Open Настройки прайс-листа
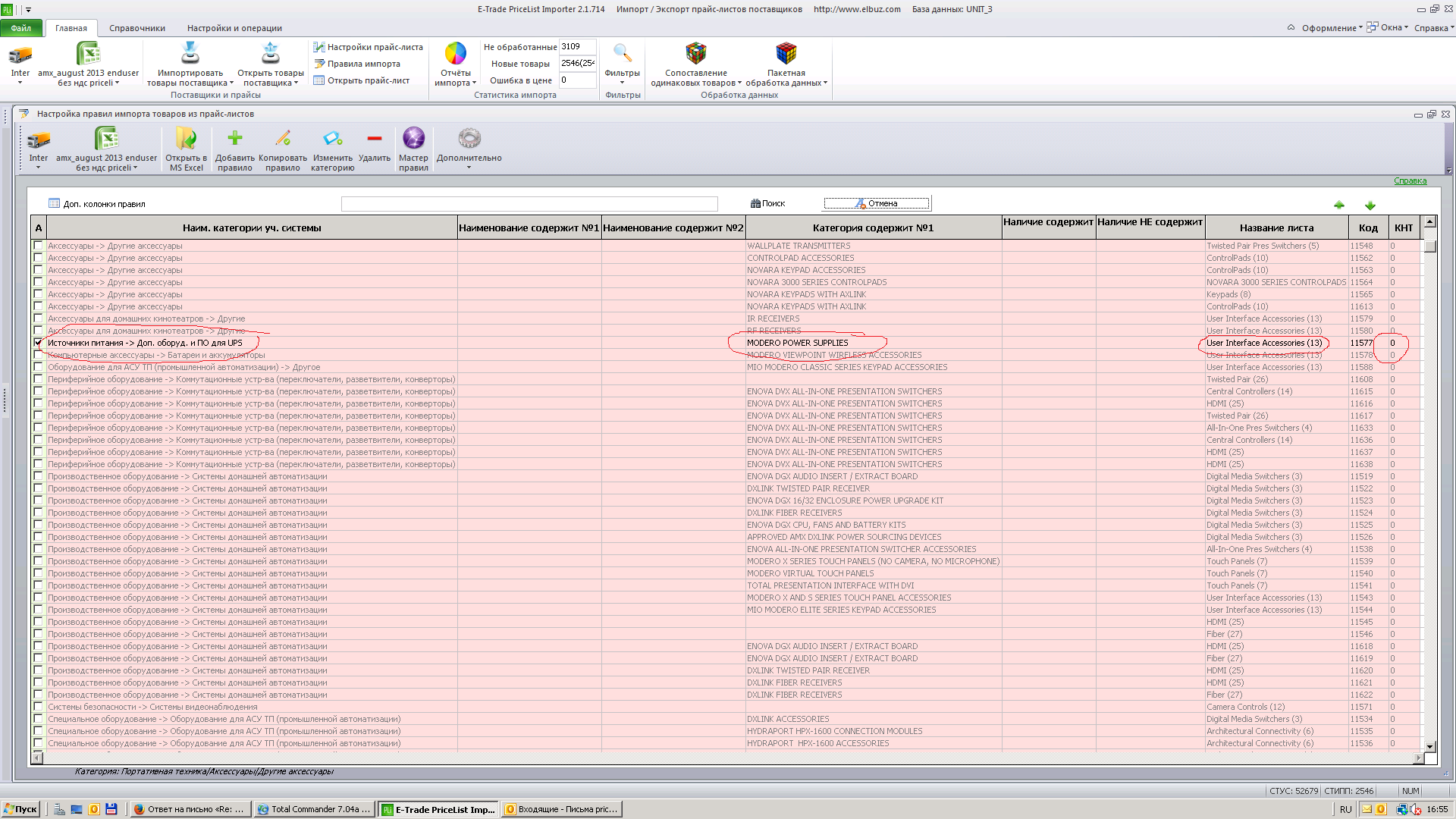The image size is (1456, 819). [368, 47]
